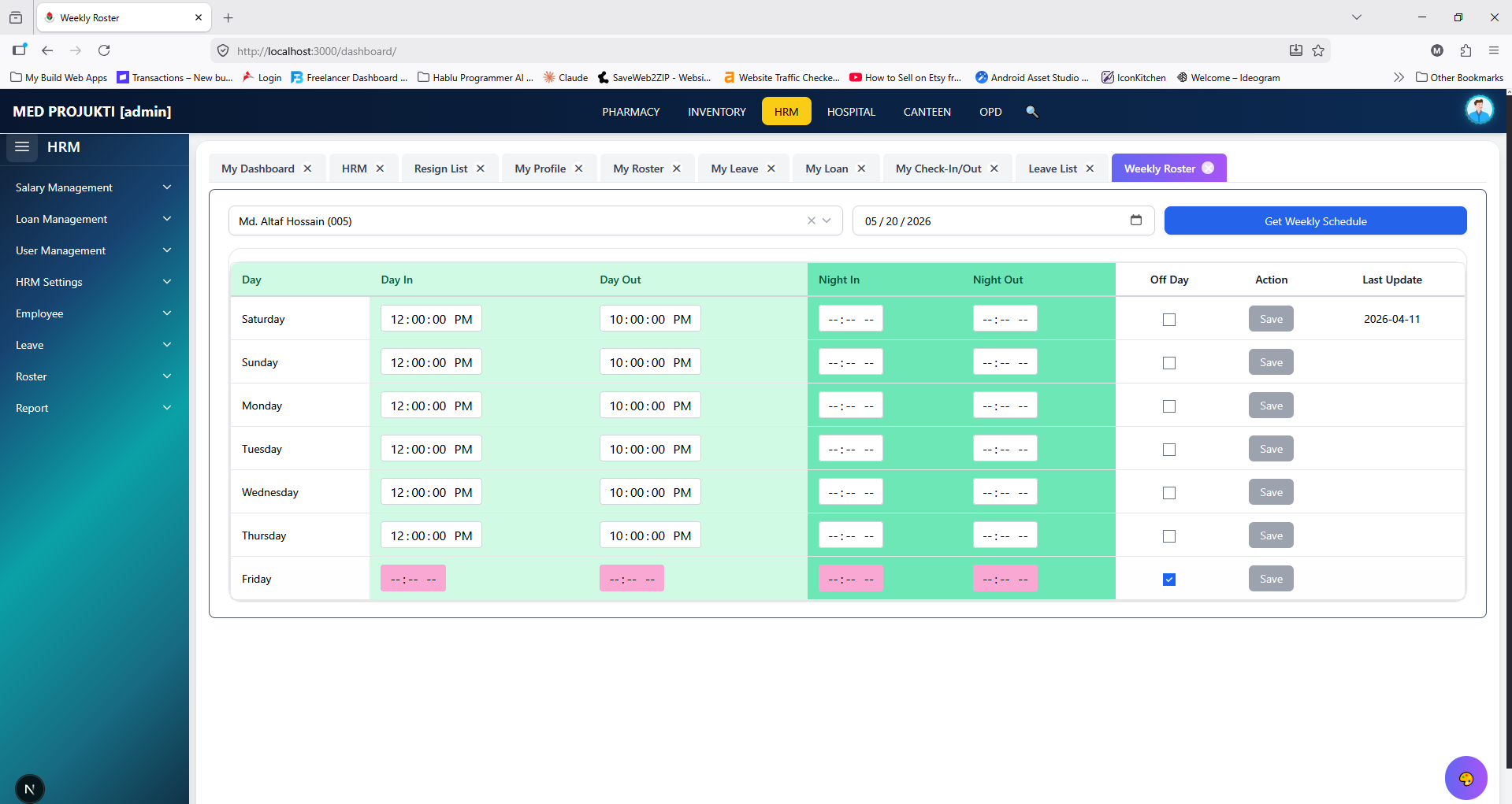Open the PHARMACY module in top navigation
The width and height of the screenshot is (1512, 804).
[x=630, y=112]
